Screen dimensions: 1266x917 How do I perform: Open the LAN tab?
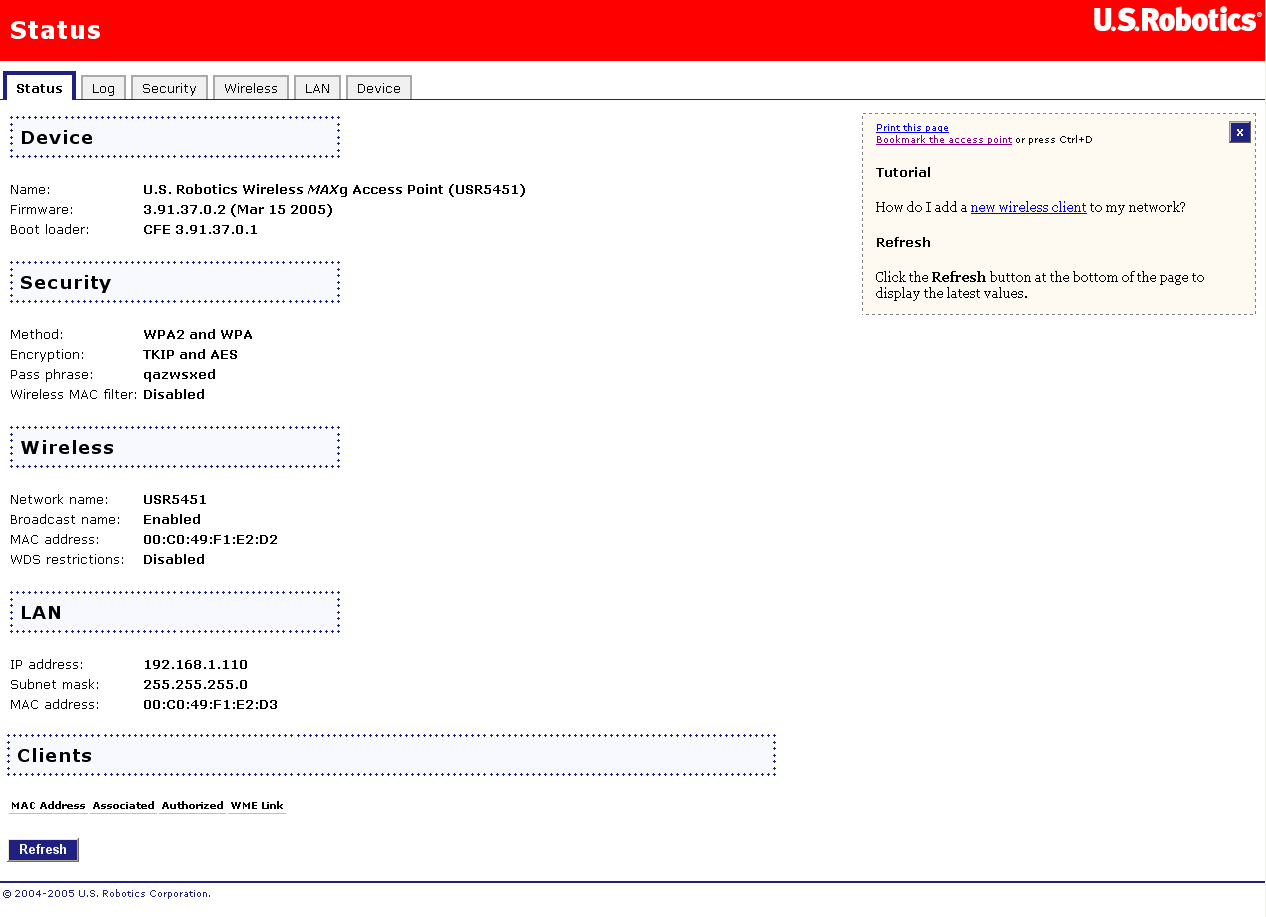tap(318, 88)
